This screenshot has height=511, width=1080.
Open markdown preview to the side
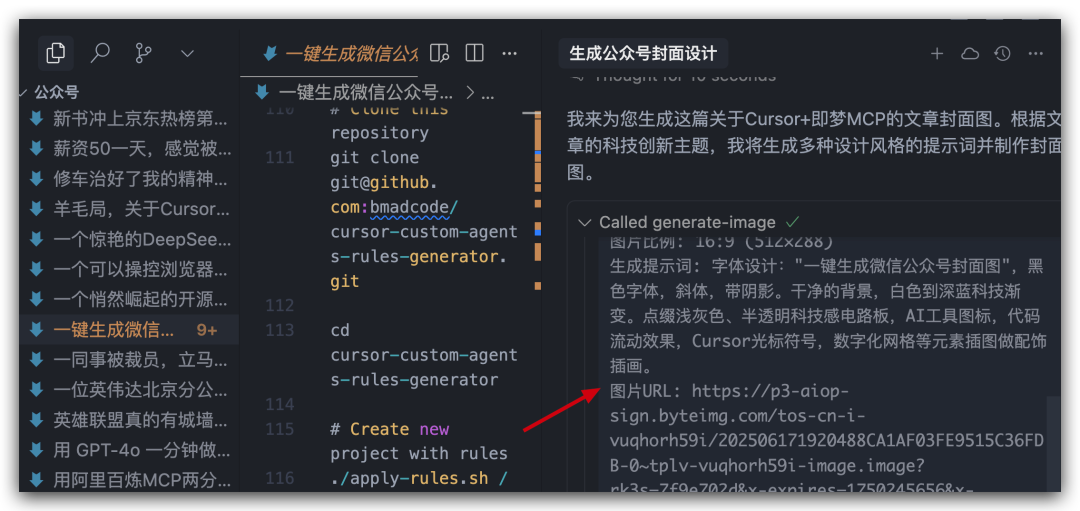pos(439,53)
